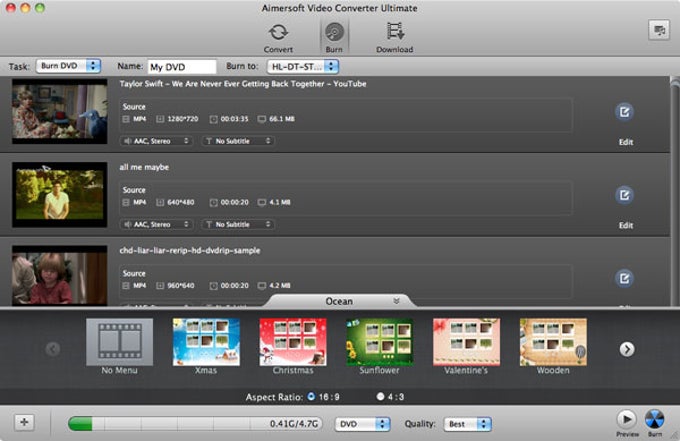Viewport: 680px width, 441px height.
Task: Show next menu templates with right arrow
Action: 627,349
